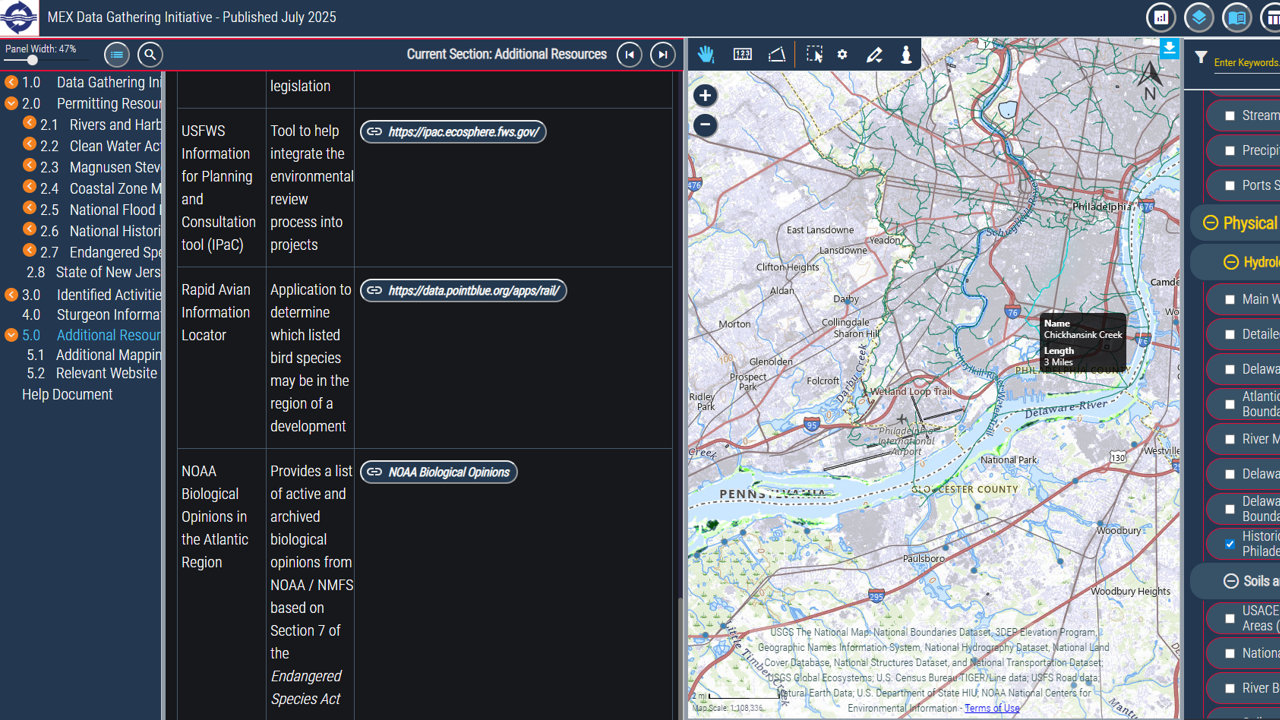Click the blue download map button

1169,48
